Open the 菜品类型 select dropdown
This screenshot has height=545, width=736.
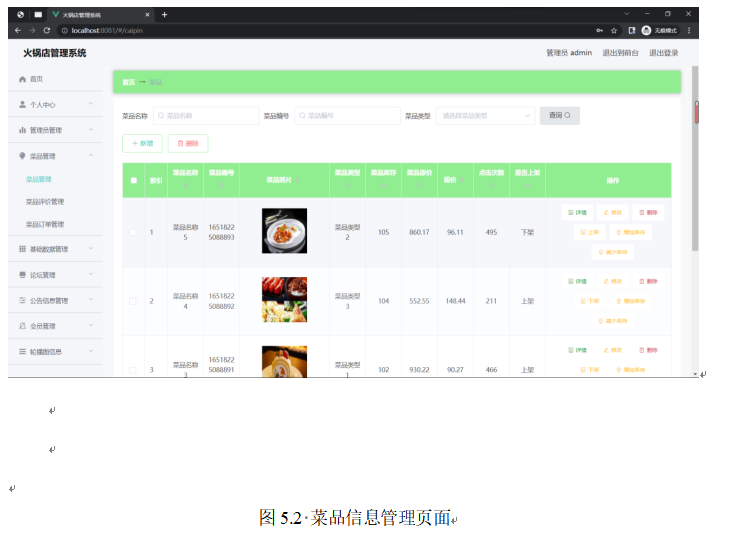485,115
